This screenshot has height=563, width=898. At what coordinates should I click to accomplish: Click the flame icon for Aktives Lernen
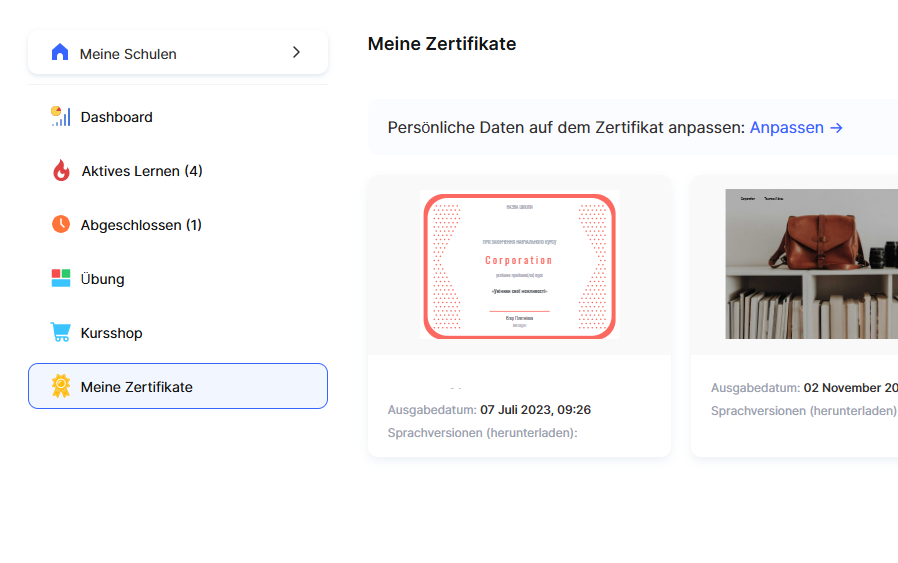tap(61, 171)
